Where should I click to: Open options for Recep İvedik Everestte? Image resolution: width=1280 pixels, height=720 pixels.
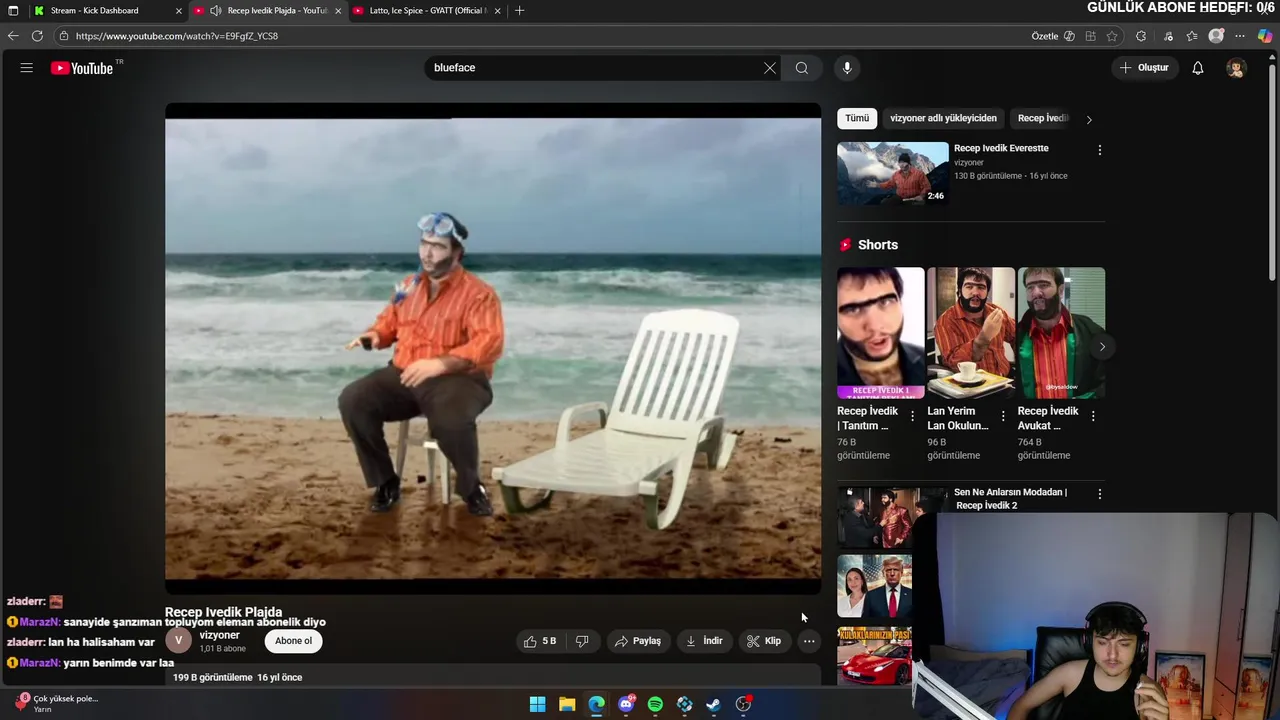[1100, 150]
